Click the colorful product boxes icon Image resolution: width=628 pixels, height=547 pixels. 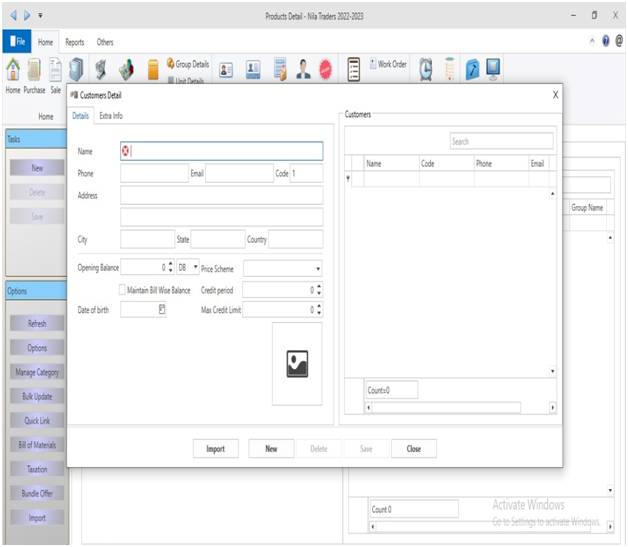pos(127,70)
